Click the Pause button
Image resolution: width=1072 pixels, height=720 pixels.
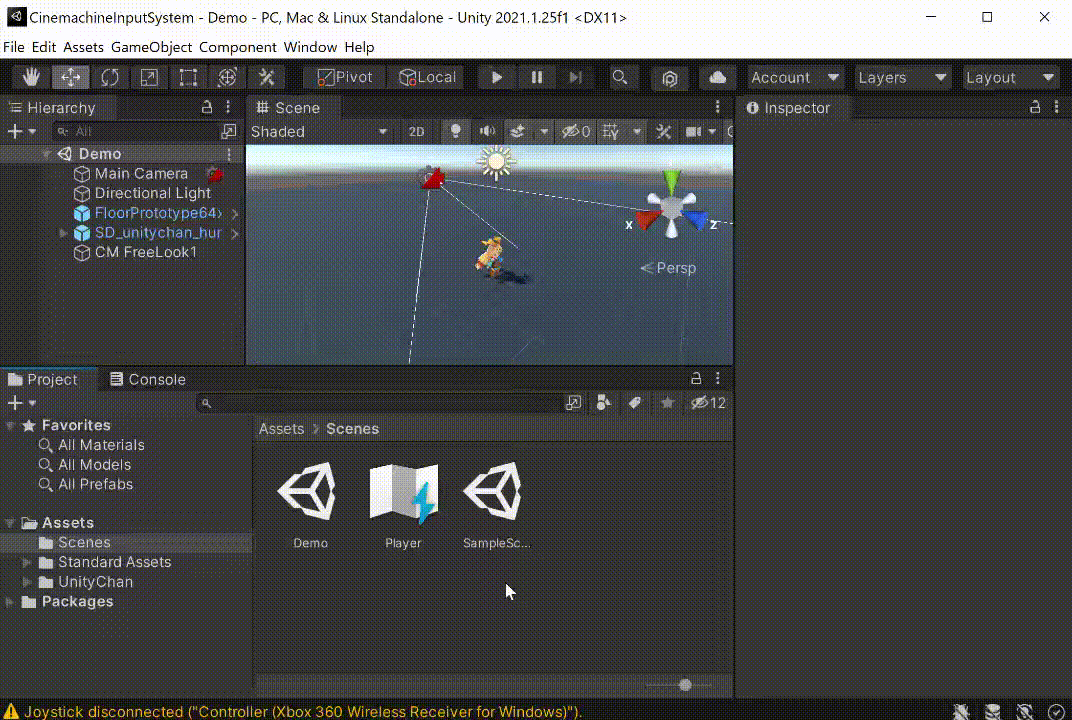tap(537, 77)
